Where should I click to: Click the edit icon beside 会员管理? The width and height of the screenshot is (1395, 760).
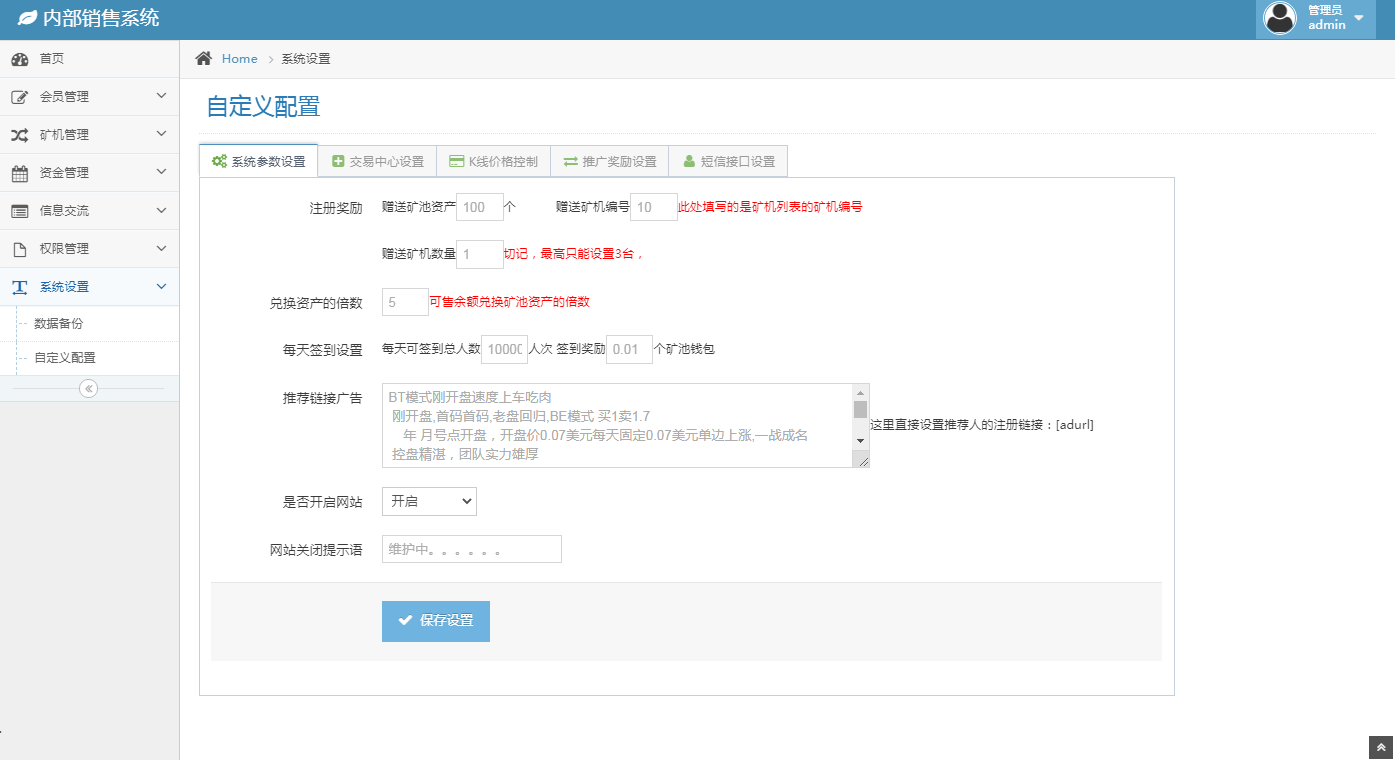[x=20, y=97]
